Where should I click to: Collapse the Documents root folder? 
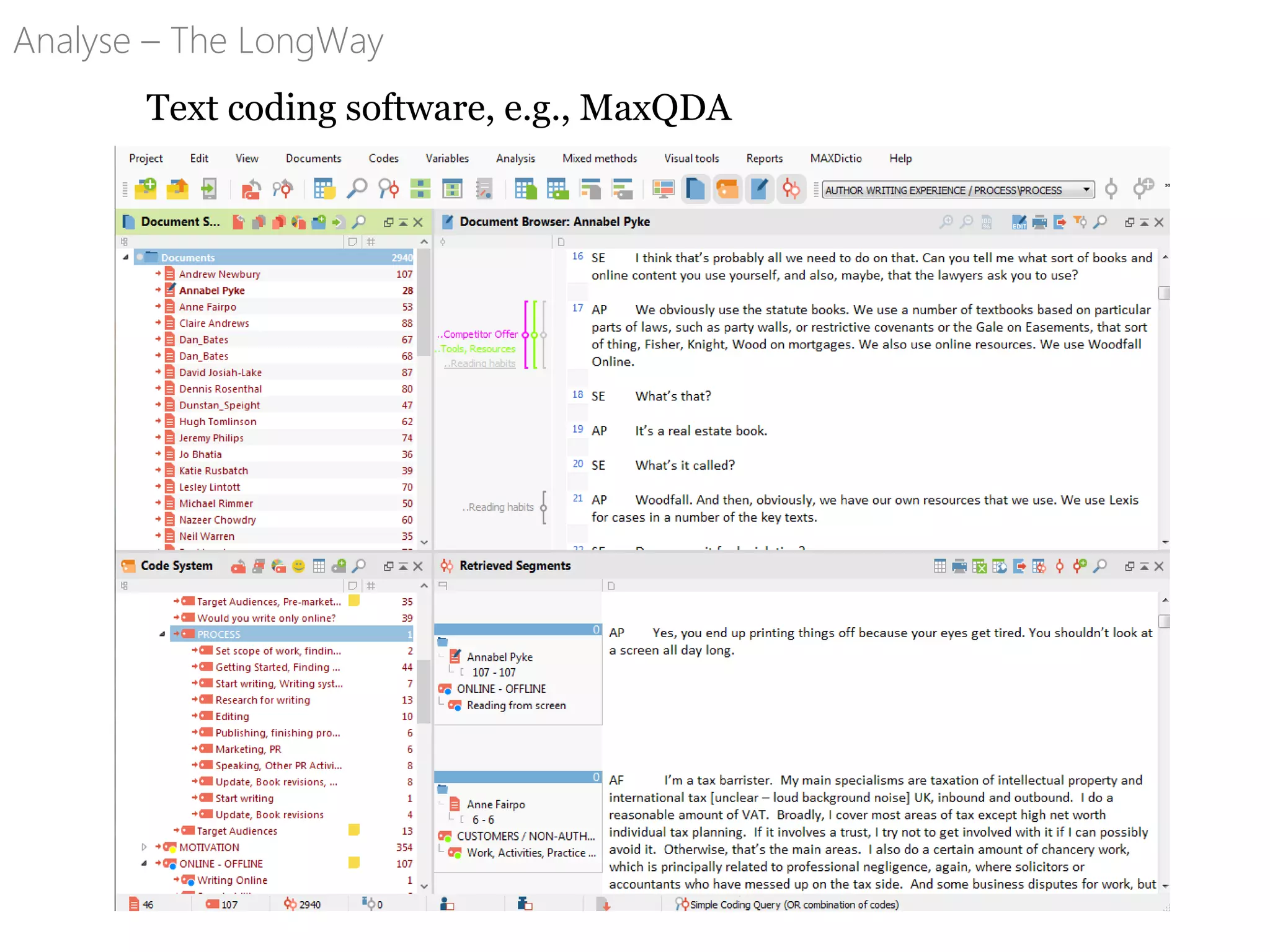(x=126, y=257)
